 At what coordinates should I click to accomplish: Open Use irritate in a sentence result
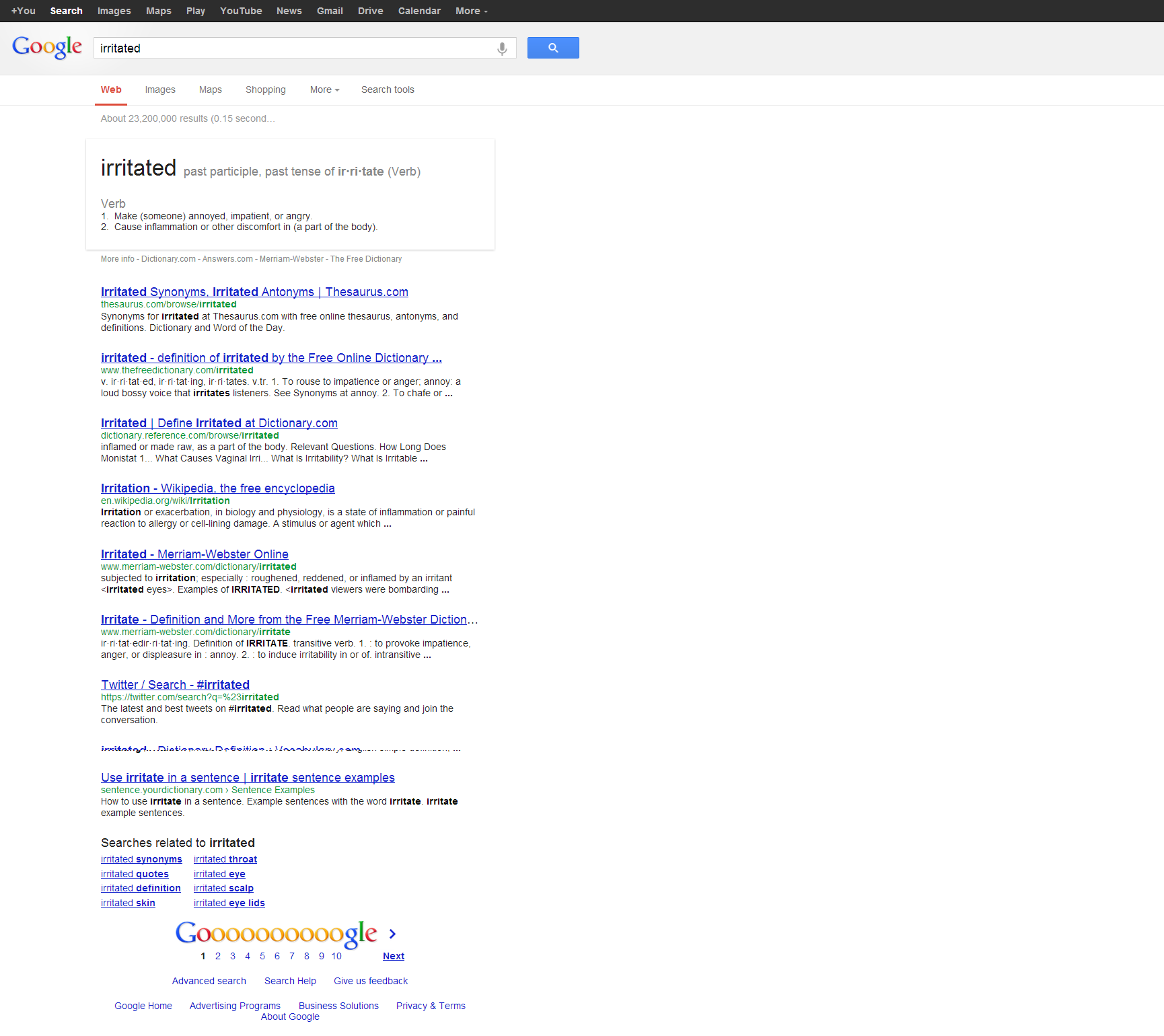pos(248,778)
